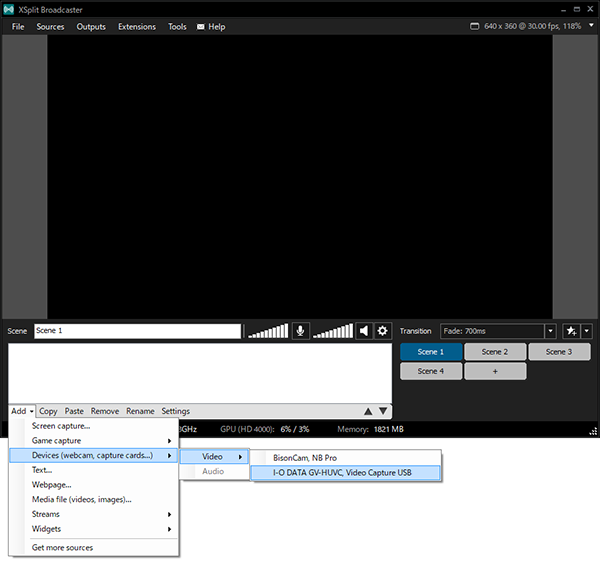Open audio settings gear icon
600x561 pixels.
tap(382, 331)
